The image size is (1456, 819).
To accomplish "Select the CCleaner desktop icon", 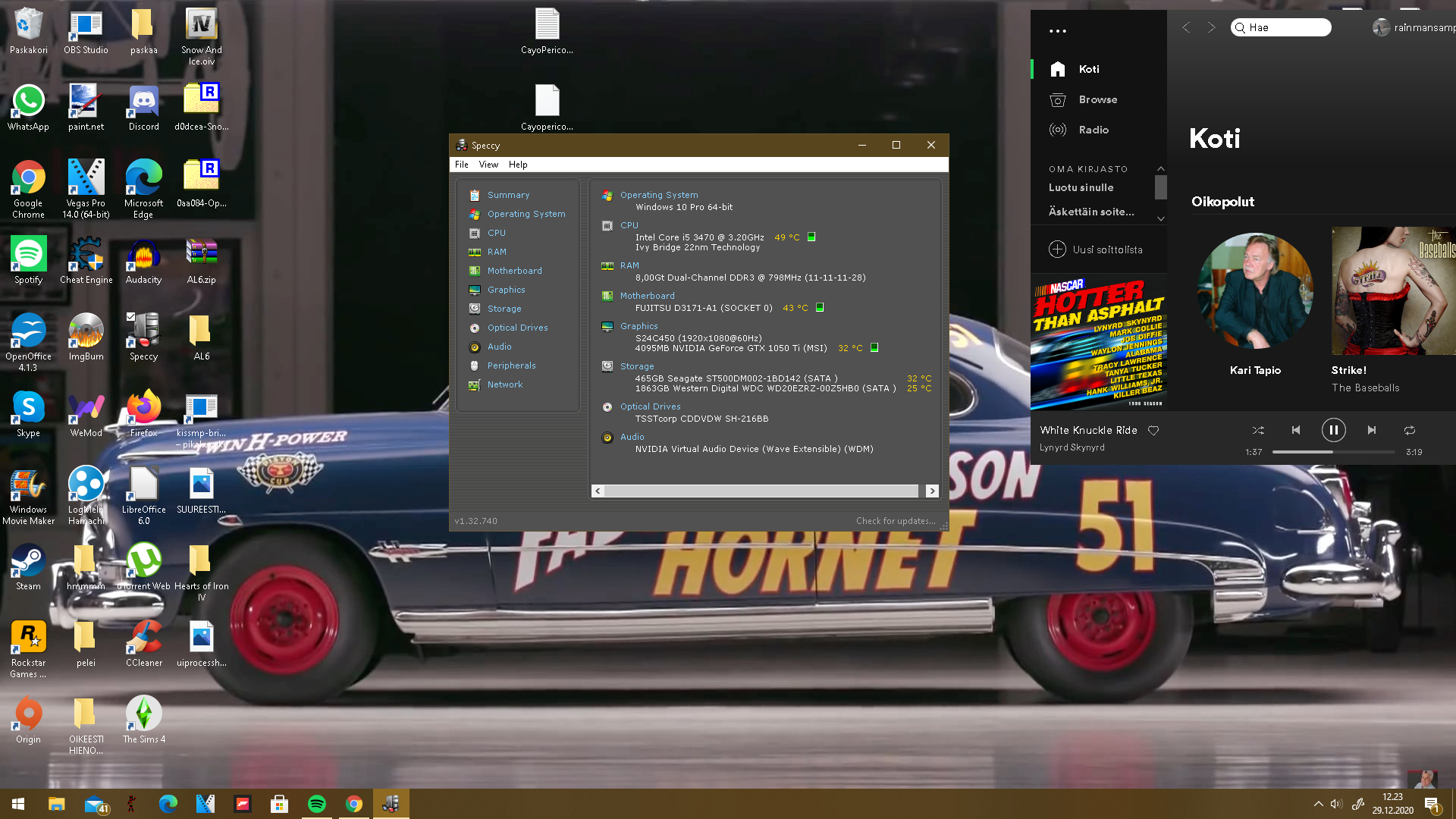I will click(143, 643).
